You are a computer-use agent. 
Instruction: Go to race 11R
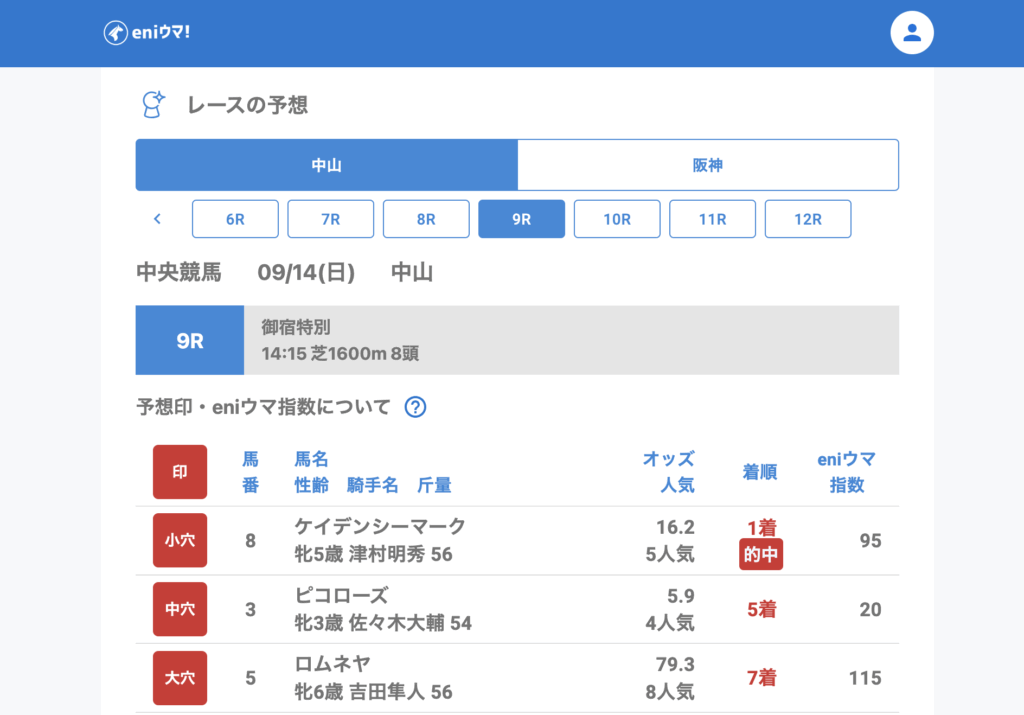712,219
